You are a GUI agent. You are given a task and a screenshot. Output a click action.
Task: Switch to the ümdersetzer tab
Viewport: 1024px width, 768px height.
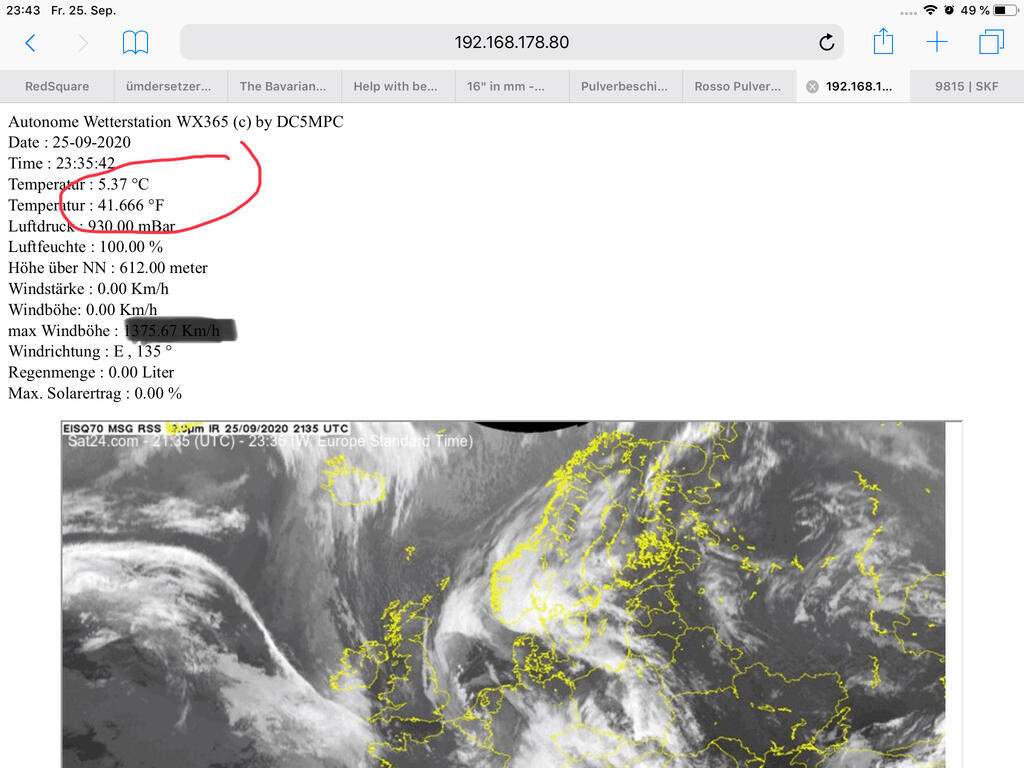coord(169,87)
